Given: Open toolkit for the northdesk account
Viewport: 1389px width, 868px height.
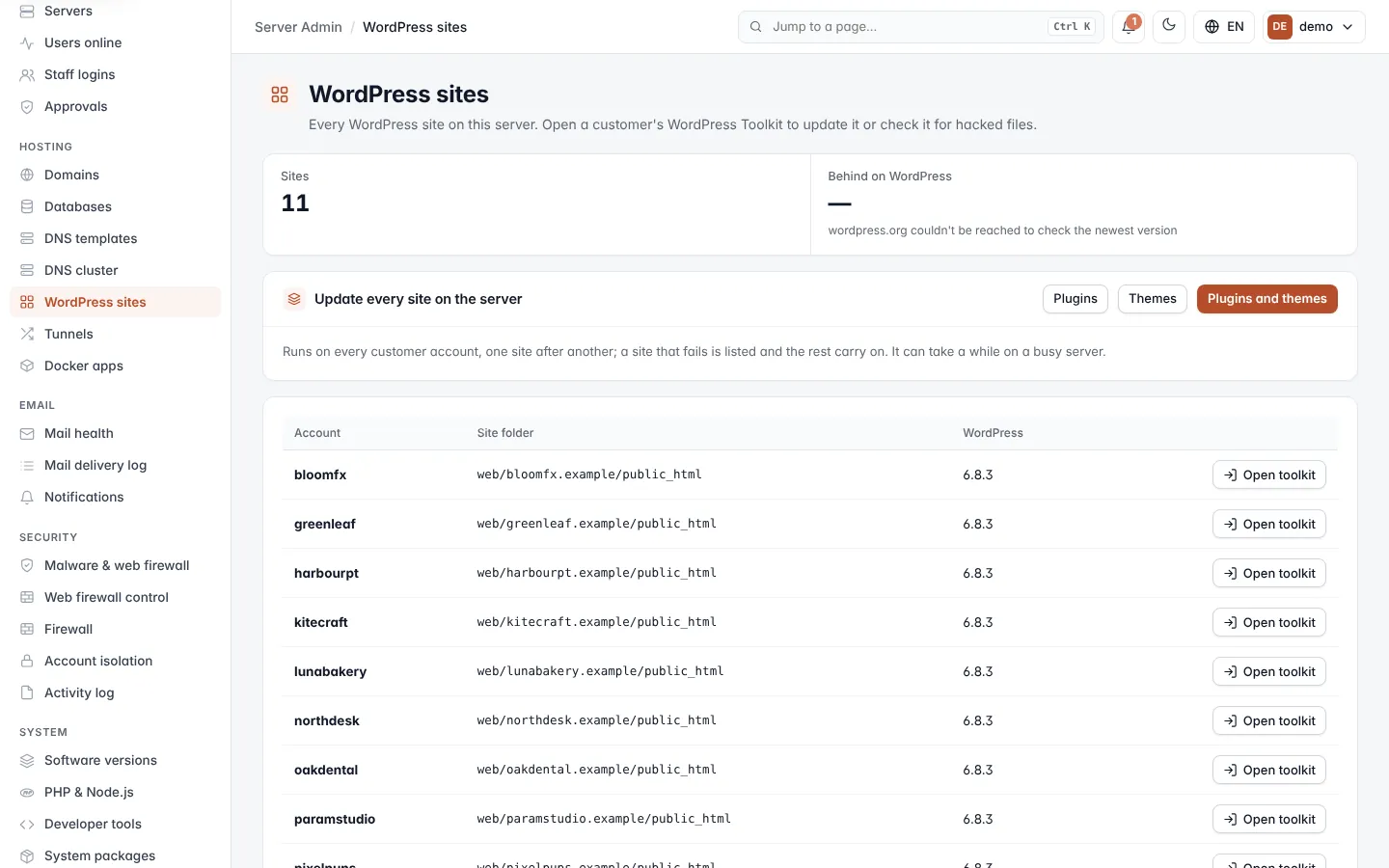Looking at the screenshot, I should pos(1269,720).
